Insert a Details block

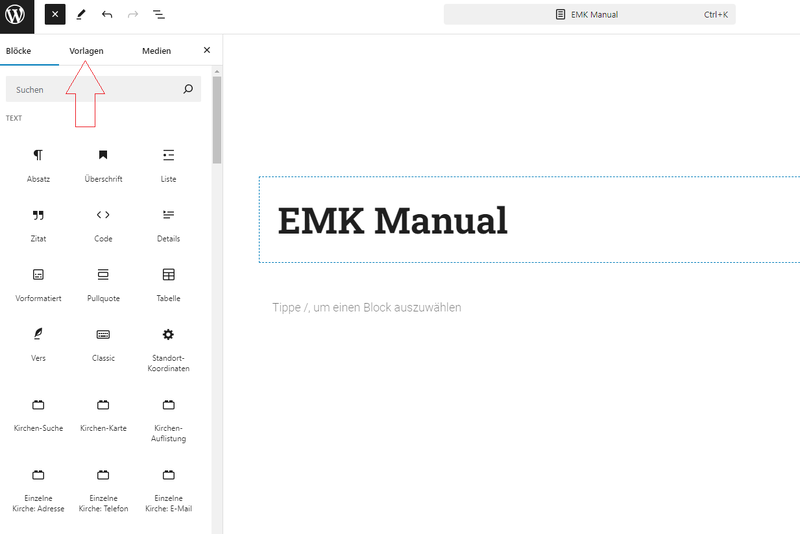pos(168,225)
